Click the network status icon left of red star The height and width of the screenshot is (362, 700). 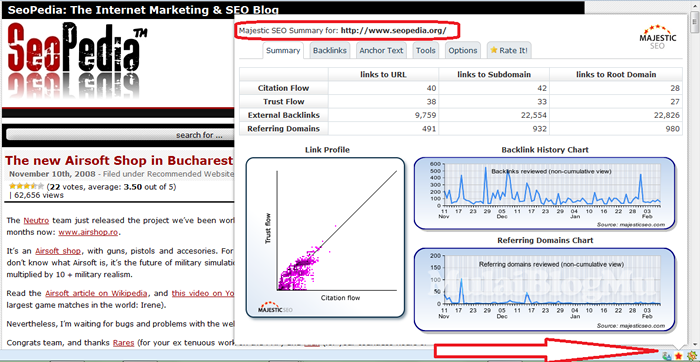coord(667,356)
